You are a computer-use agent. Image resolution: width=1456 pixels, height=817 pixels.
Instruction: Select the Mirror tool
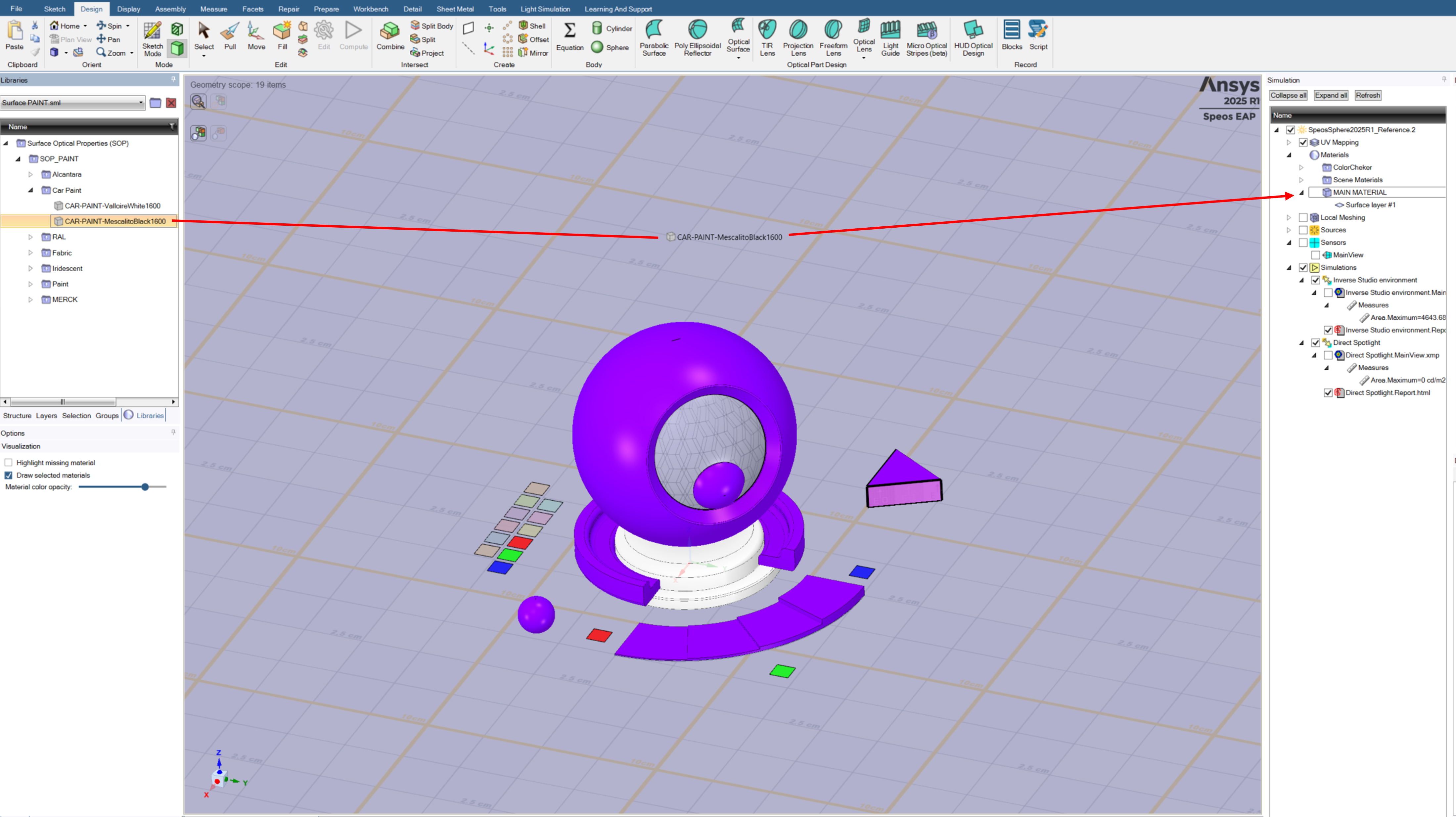533,53
